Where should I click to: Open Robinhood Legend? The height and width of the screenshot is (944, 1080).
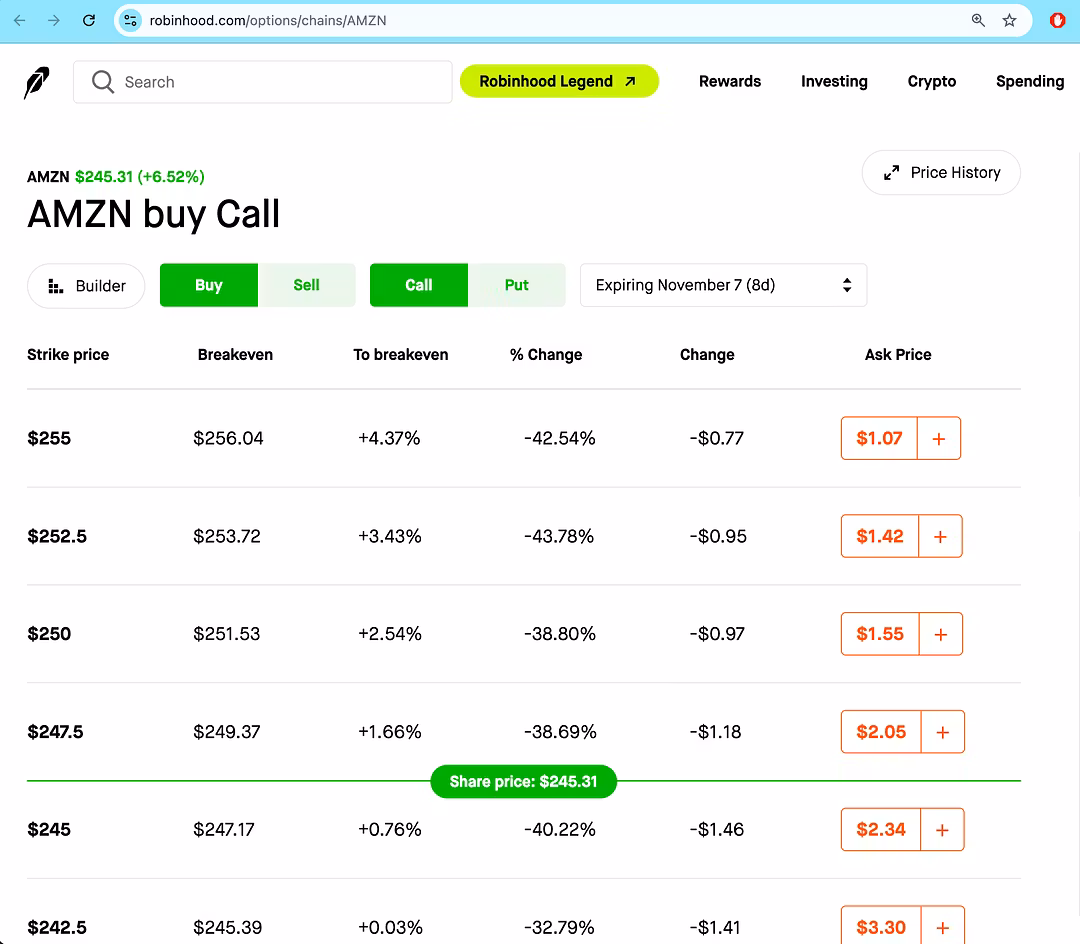point(559,82)
